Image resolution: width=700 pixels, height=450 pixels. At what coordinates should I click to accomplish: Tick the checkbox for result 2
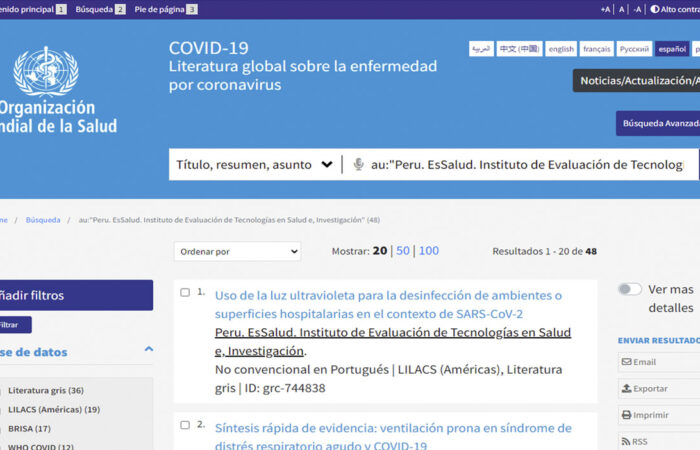coord(185,425)
